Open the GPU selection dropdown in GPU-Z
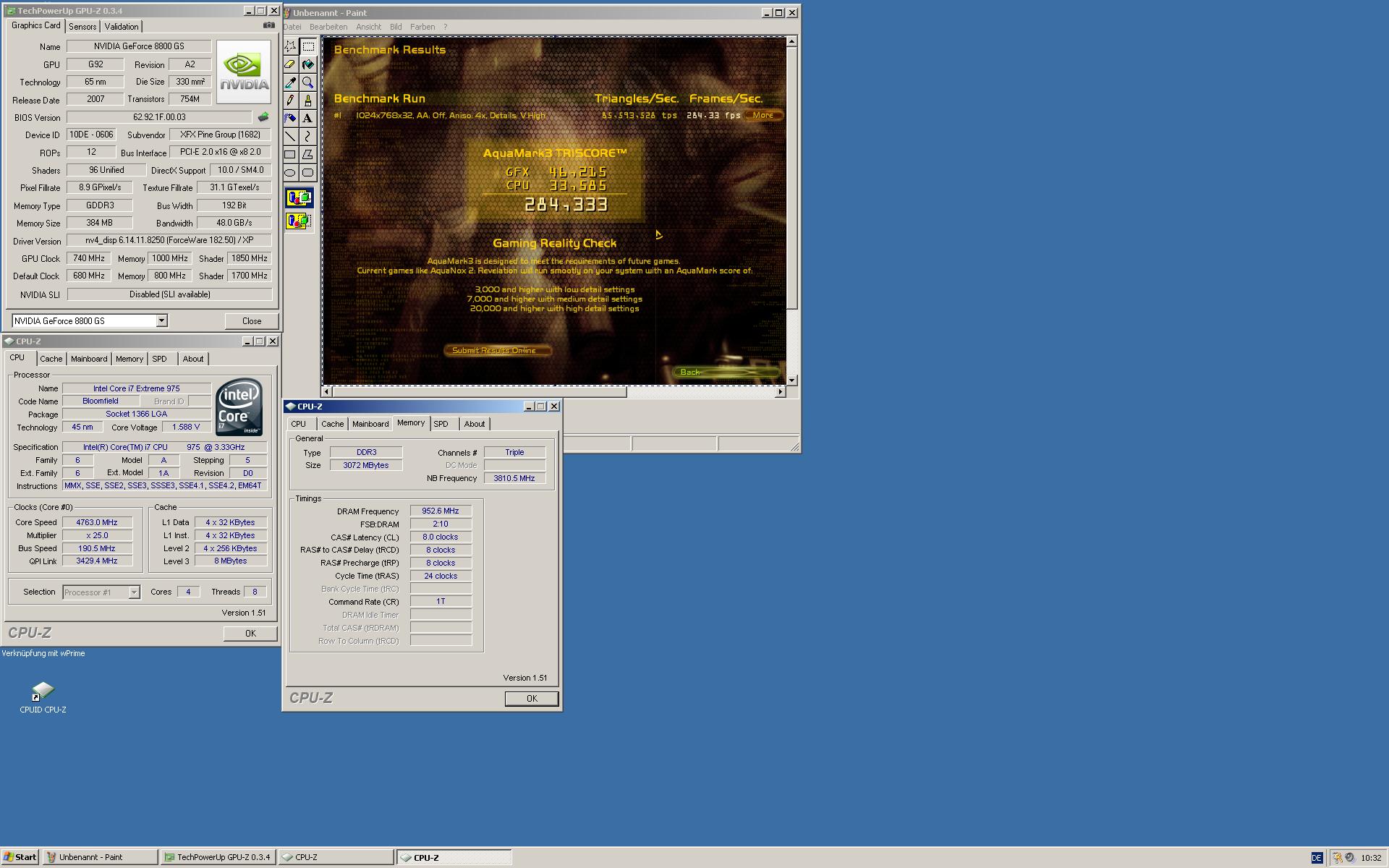The height and width of the screenshot is (868, 1389). 162,320
